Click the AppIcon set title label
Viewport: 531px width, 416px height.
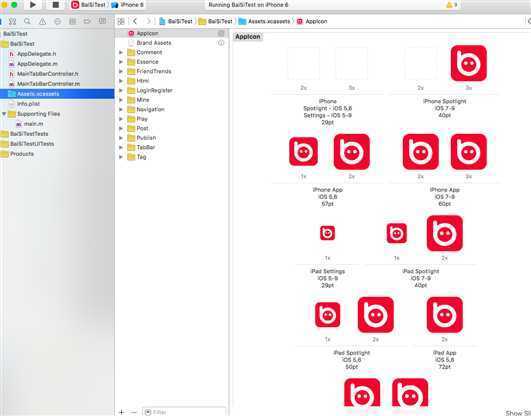(x=248, y=37)
